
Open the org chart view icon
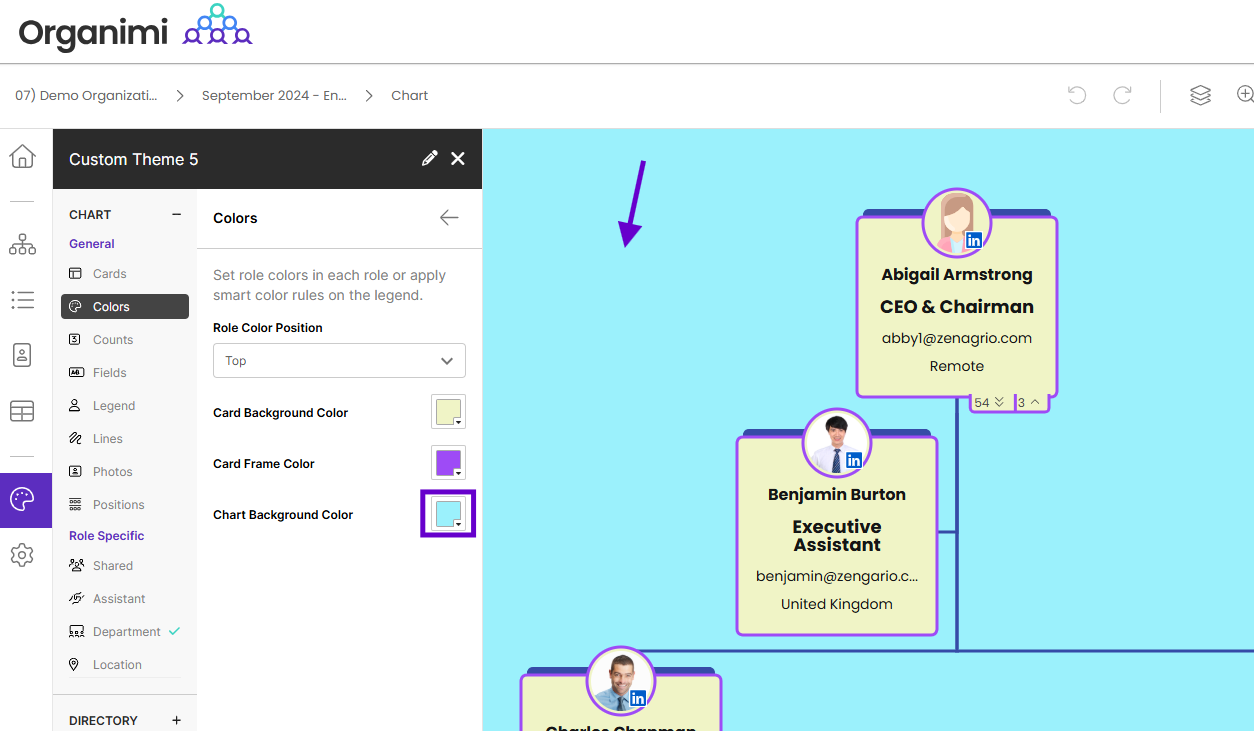click(x=22, y=245)
